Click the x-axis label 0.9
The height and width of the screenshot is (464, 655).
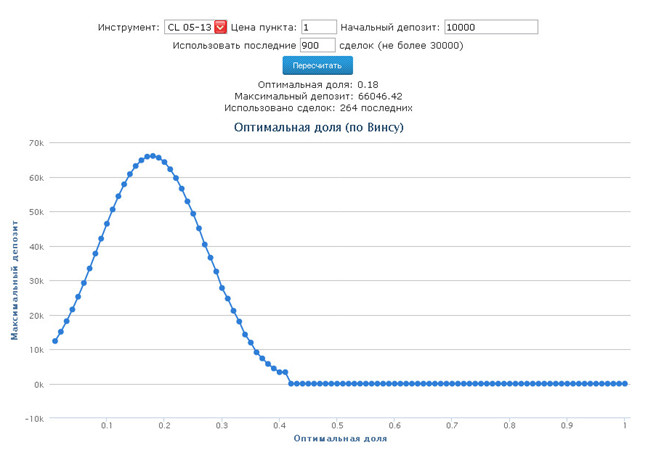[567, 426]
